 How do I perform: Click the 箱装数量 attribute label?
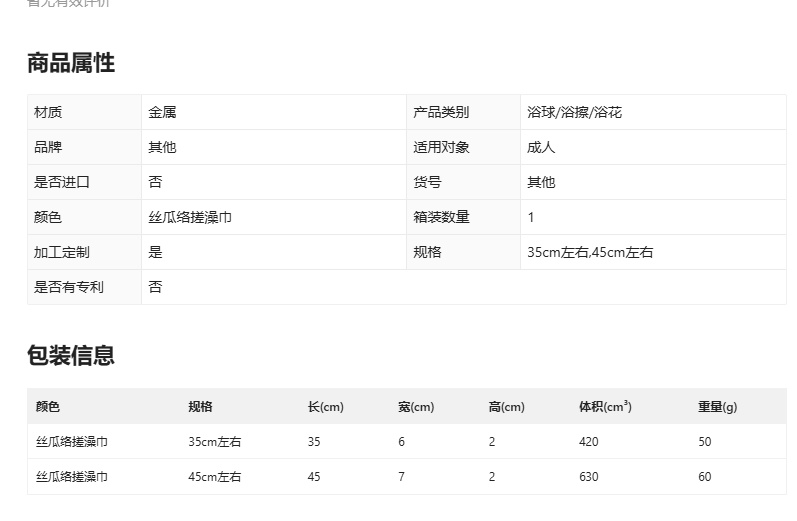click(441, 217)
